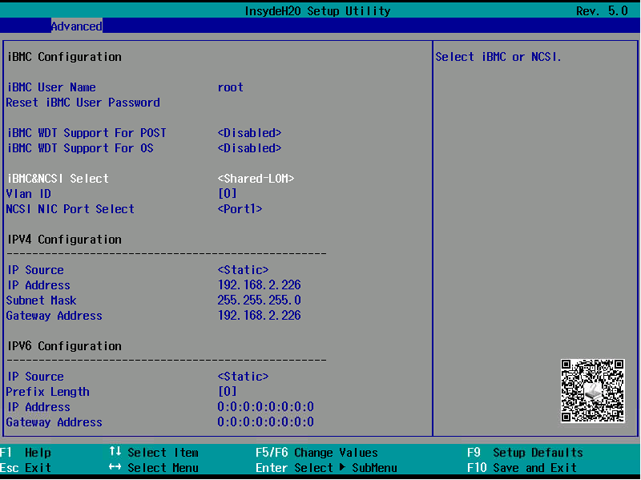Screen dimensions: 641x480
Task: Select the Advanced menu tab
Action: pos(76,26)
